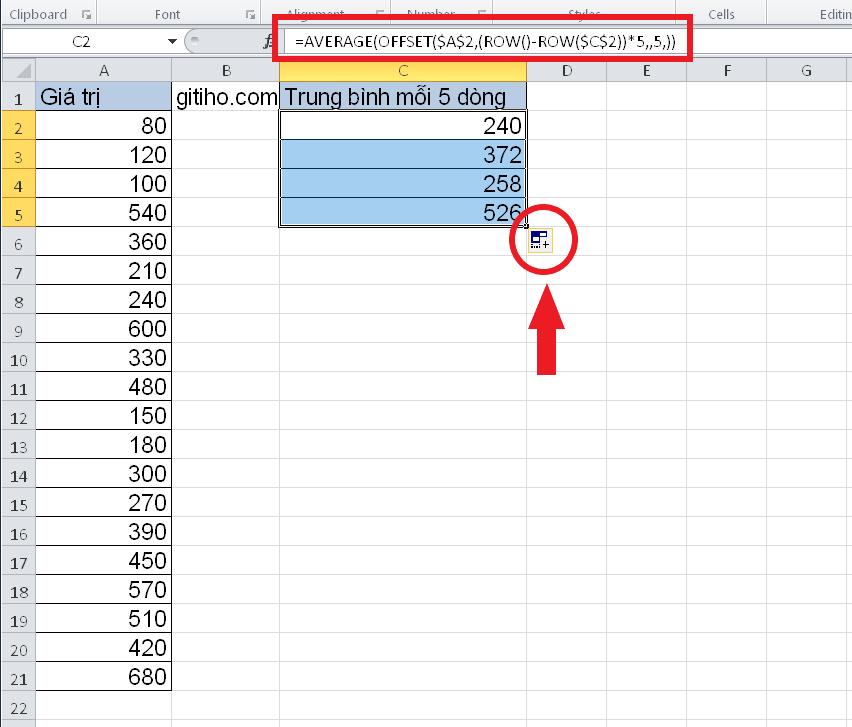Open the Clipboard group dialog launcher

tap(86, 15)
